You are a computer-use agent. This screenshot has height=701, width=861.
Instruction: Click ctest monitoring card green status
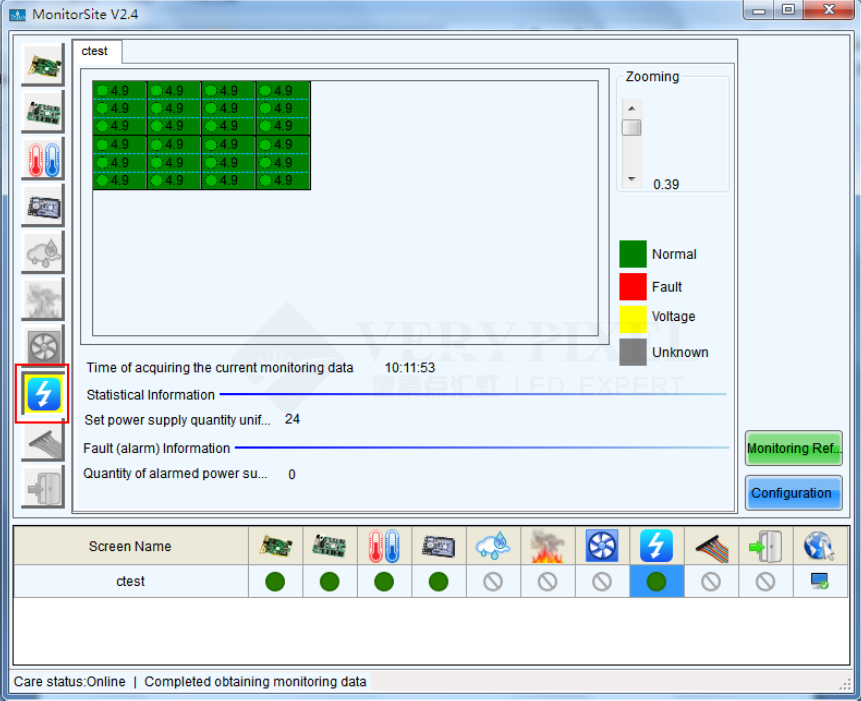438,582
